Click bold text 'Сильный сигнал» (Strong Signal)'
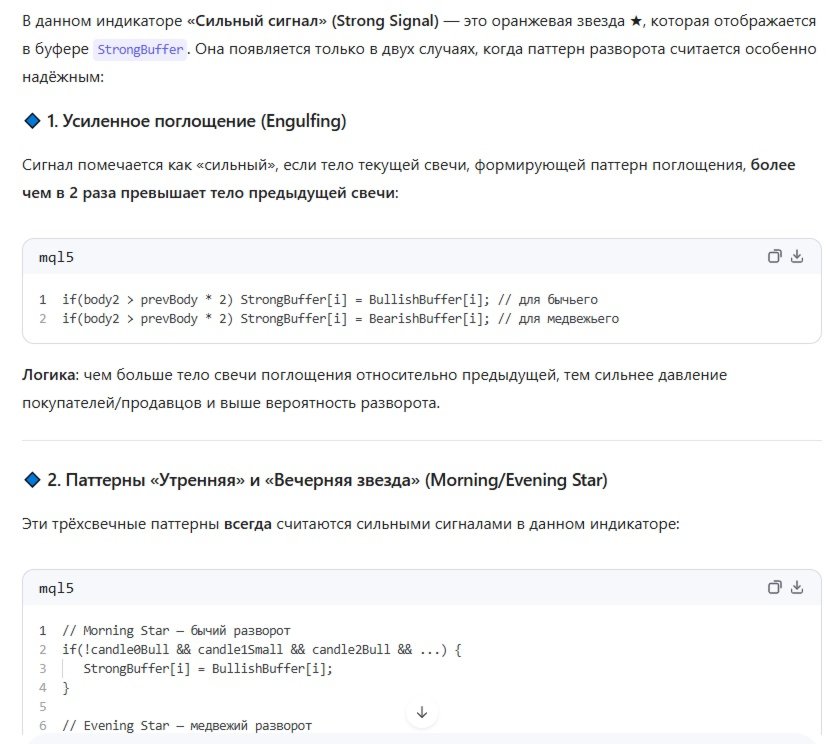This screenshot has width=832, height=744. (317, 21)
